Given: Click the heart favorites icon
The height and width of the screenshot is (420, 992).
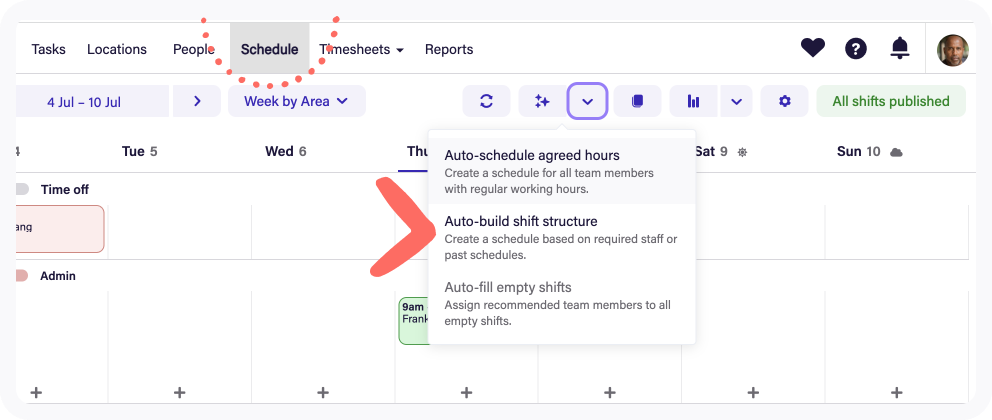Looking at the screenshot, I should (x=812, y=48).
